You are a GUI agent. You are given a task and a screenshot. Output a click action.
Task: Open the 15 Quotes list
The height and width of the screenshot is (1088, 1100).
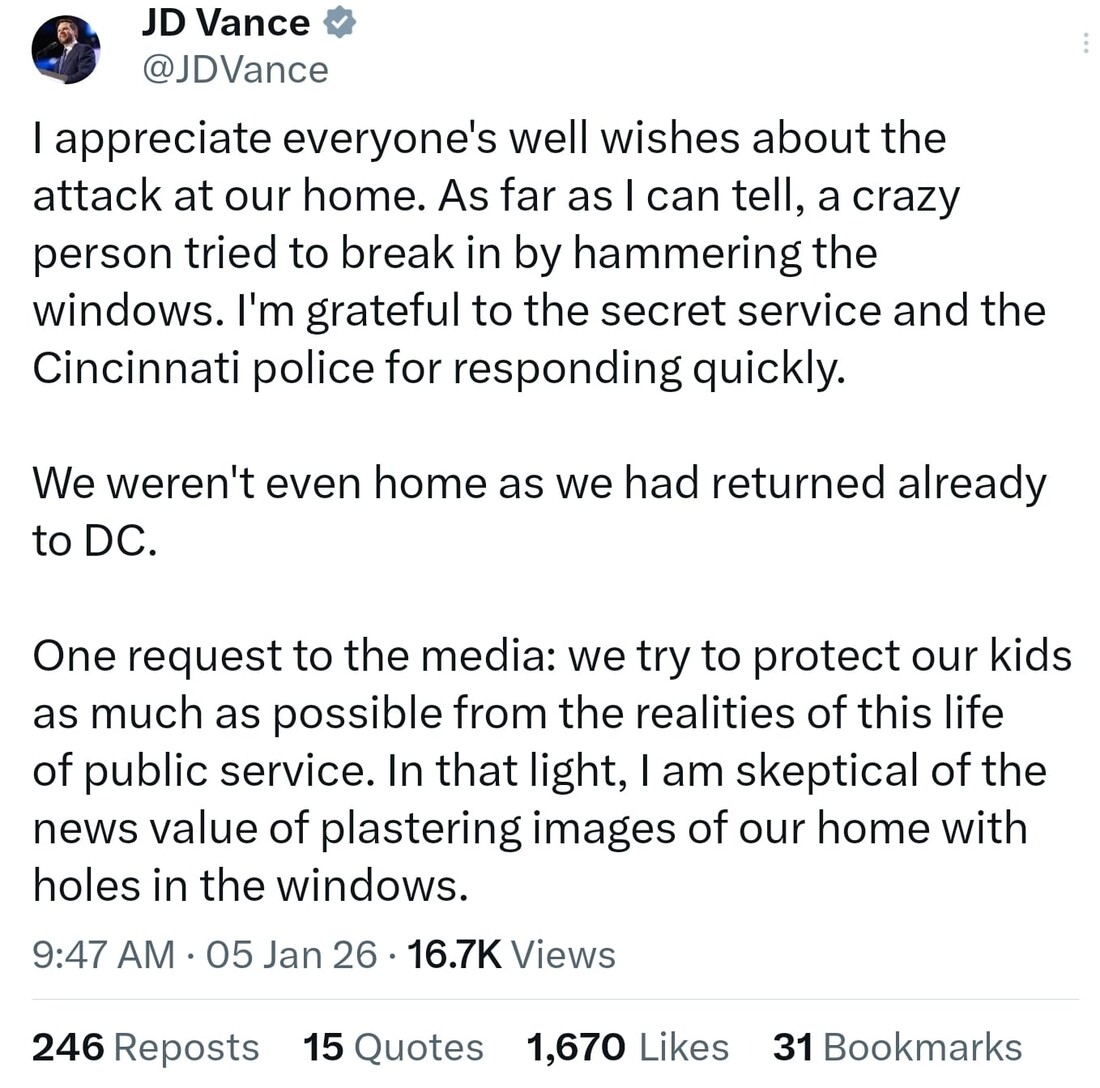click(392, 1047)
